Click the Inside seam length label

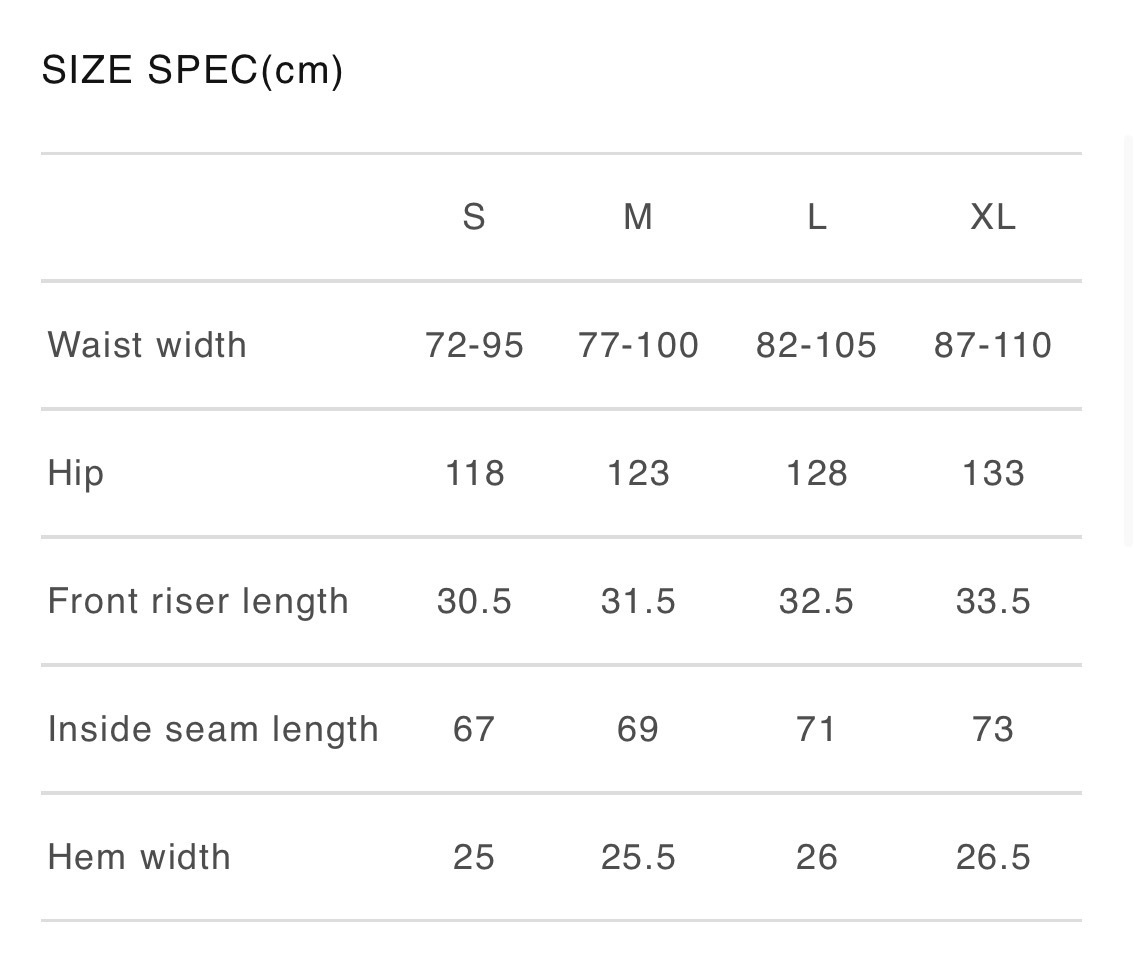213,729
